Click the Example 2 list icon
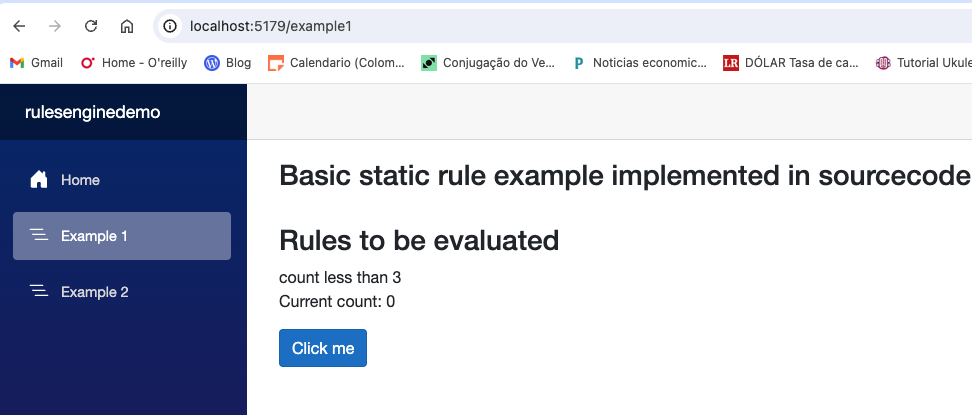 pyautogui.click(x=39, y=292)
